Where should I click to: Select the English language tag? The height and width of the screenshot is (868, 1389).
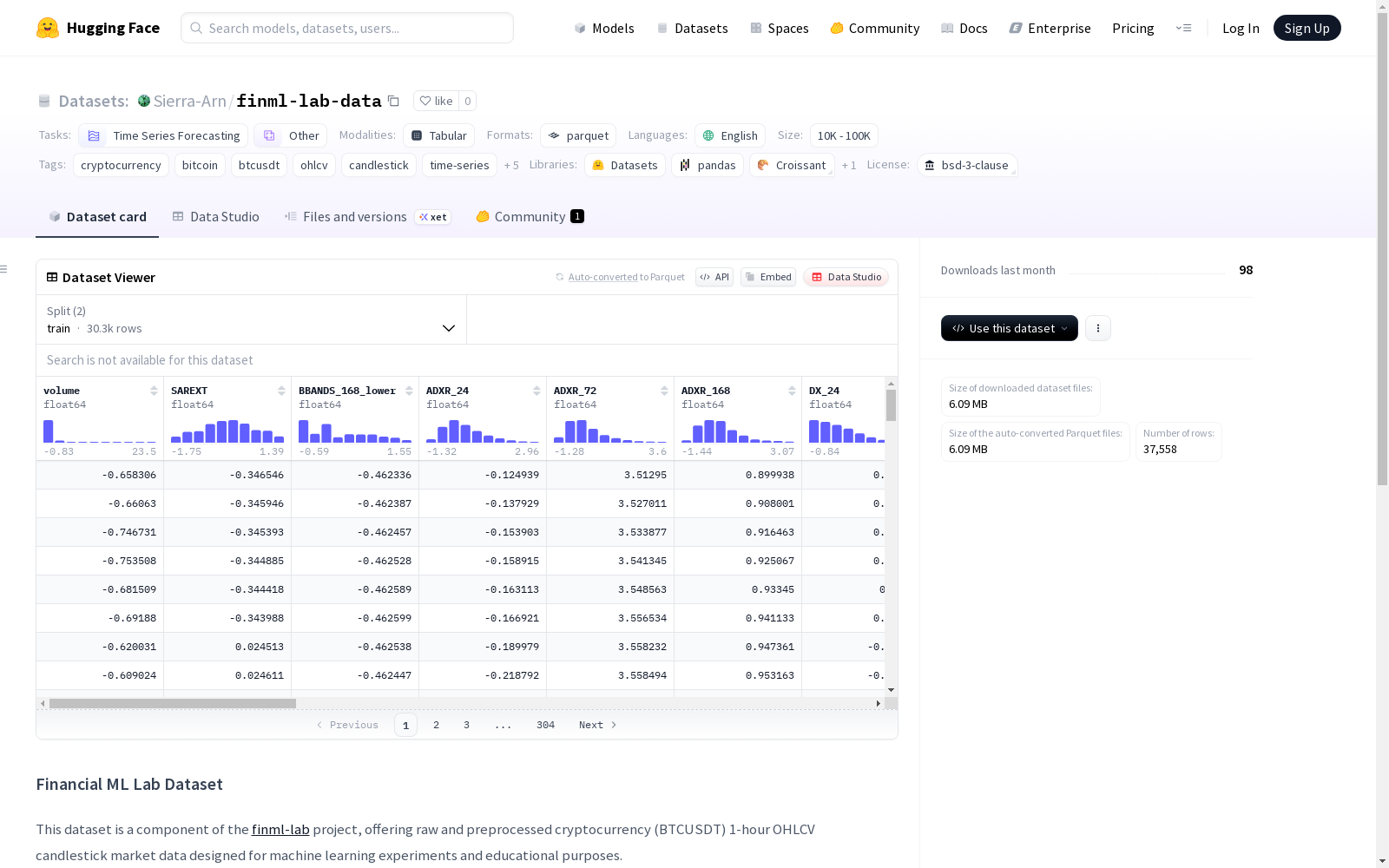click(x=730, y=135)
